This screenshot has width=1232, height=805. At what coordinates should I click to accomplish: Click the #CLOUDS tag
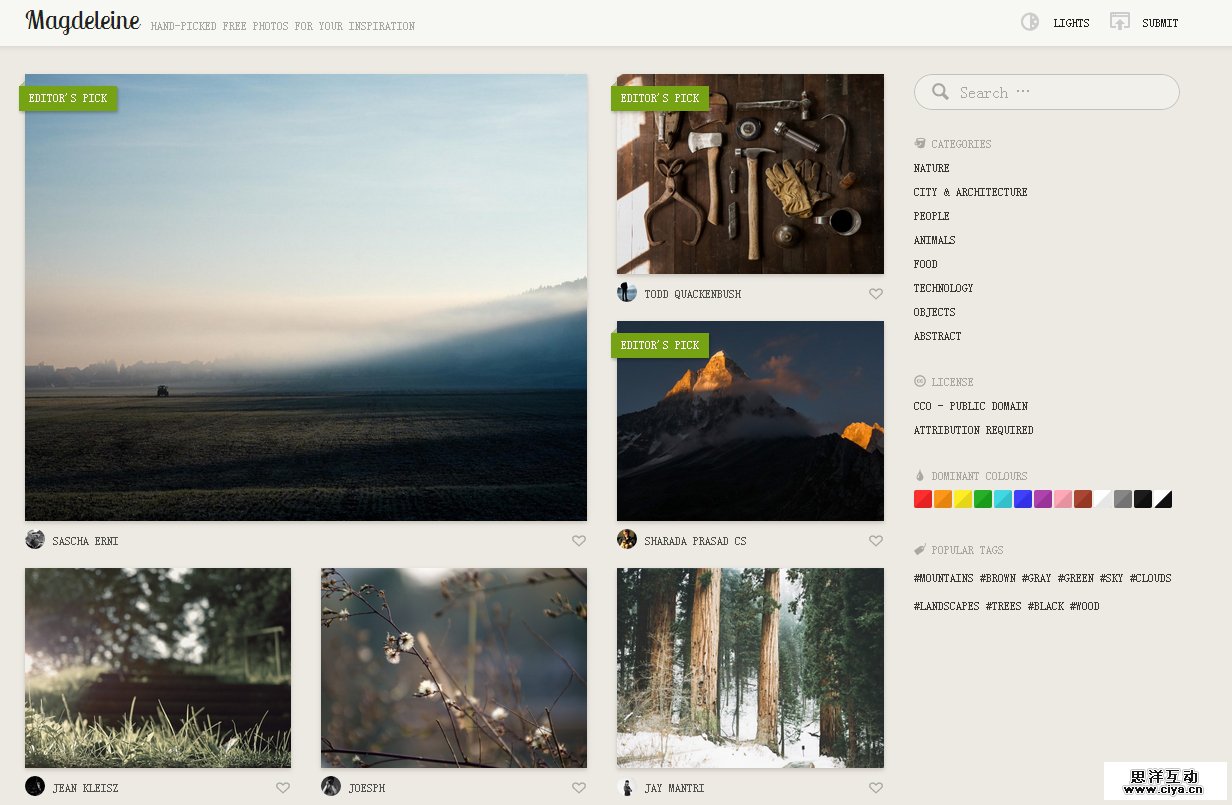[x=1150, y=578]
